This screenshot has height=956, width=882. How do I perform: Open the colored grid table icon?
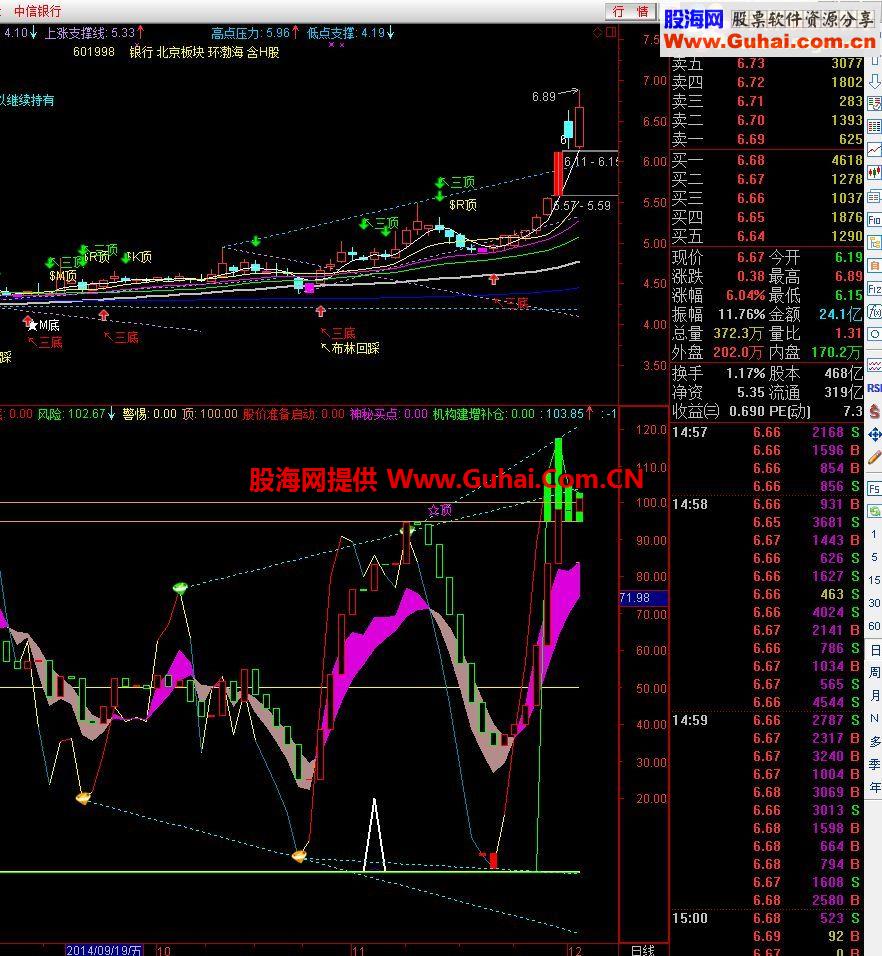(875, 126)
